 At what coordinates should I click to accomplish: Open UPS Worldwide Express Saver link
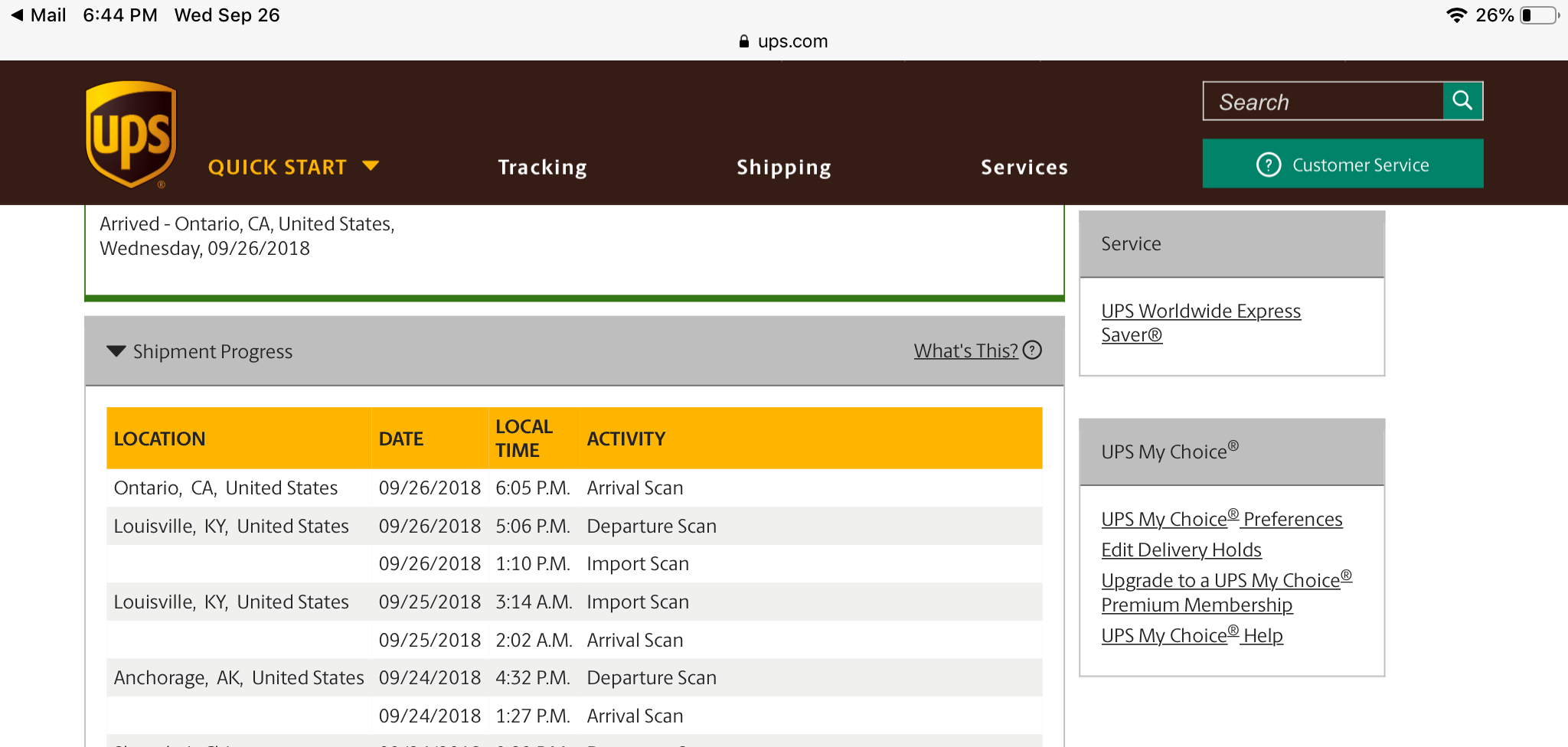tap(1200, 323)
